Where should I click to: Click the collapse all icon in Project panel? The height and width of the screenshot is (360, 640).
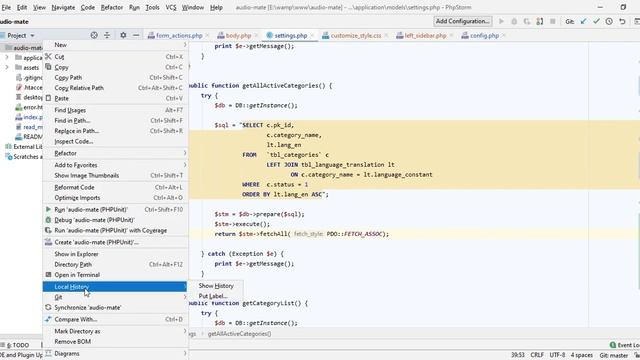[107, 35]
